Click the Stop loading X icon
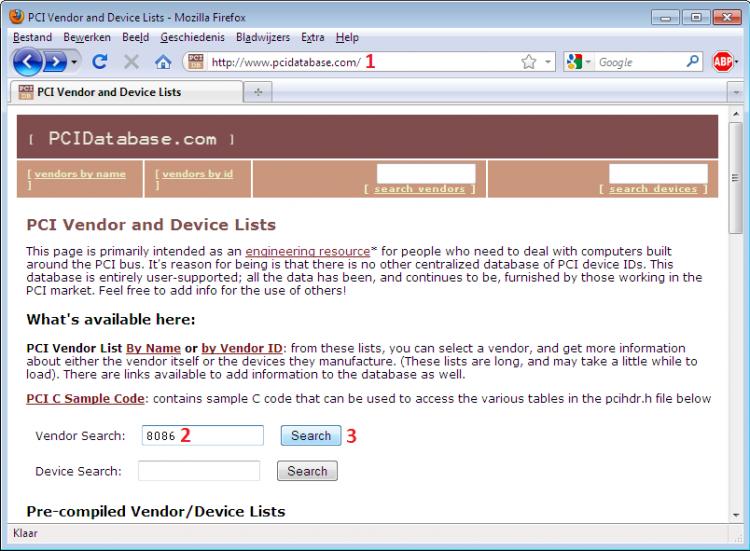The width and height of the screenshot is (750, 551). tap(131, 62)
